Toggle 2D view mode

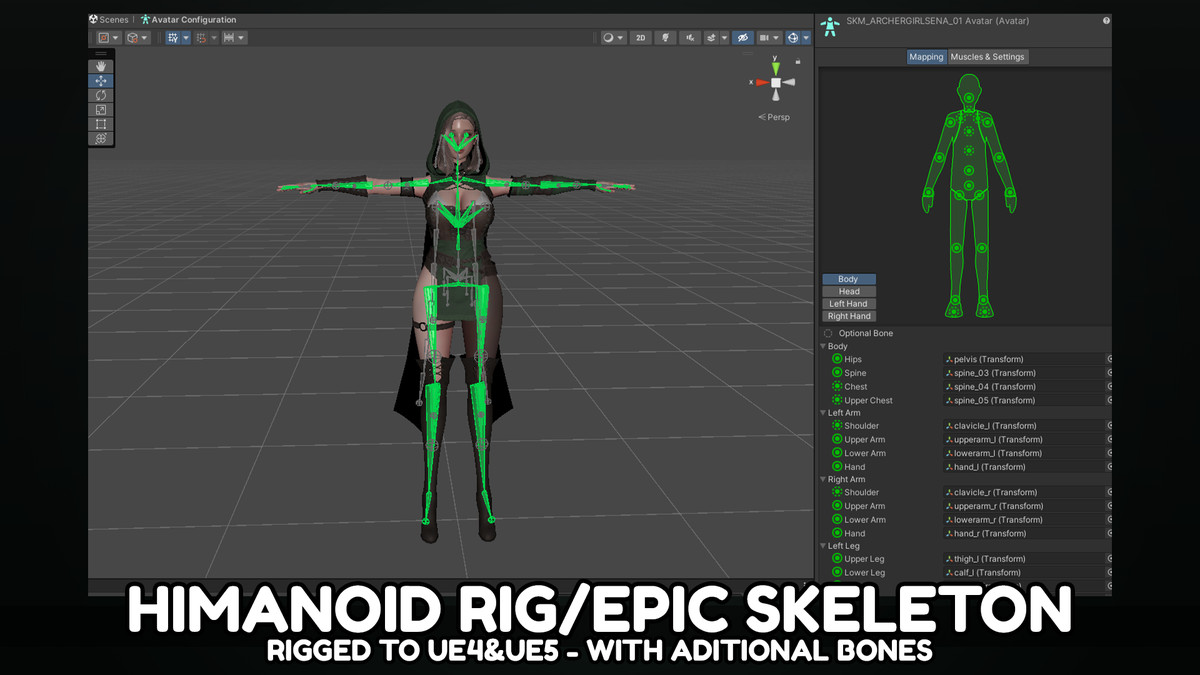coord(640,38)
